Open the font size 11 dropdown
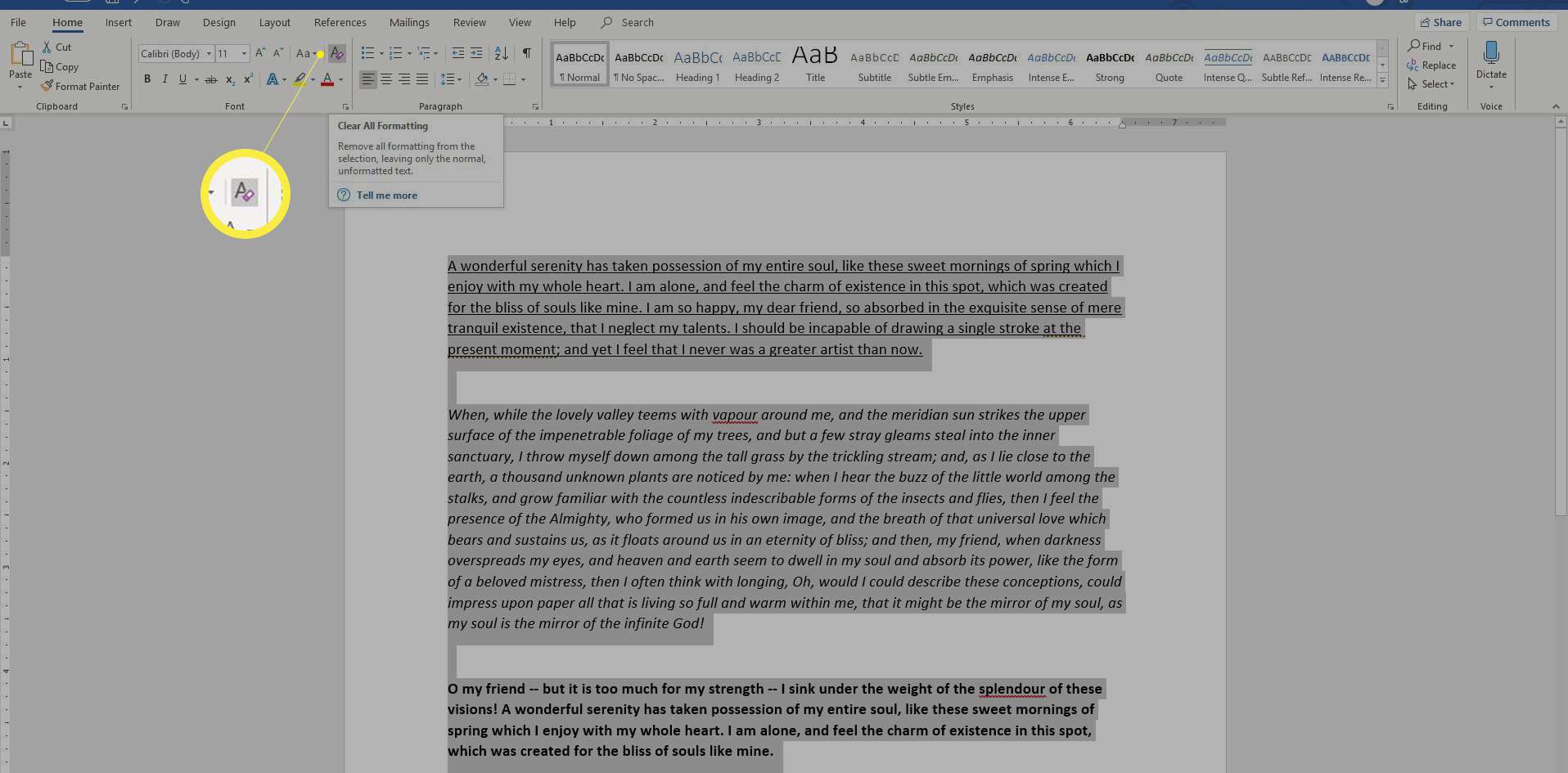 coord(244,54)
